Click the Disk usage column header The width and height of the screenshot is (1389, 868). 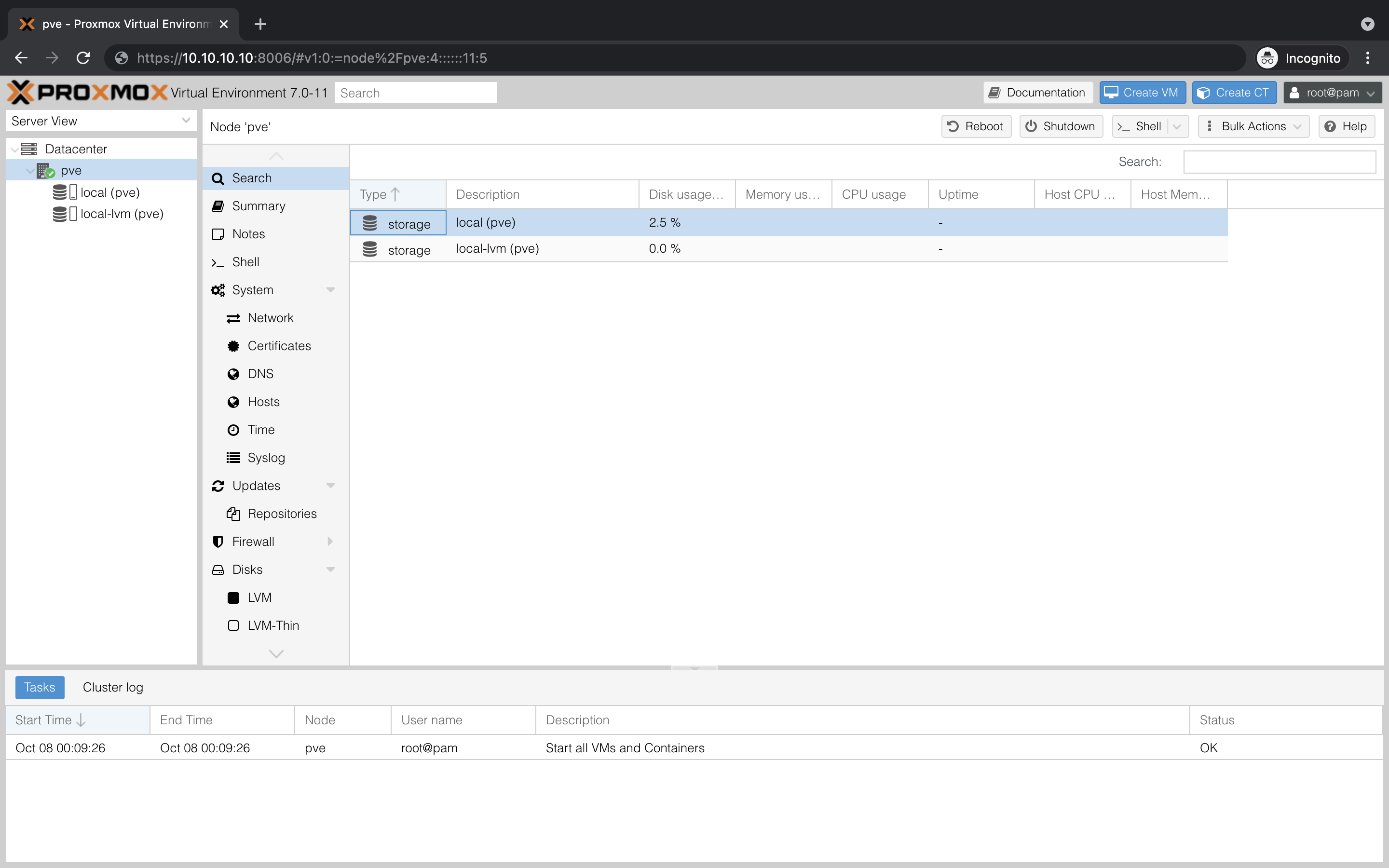point(687,195)
